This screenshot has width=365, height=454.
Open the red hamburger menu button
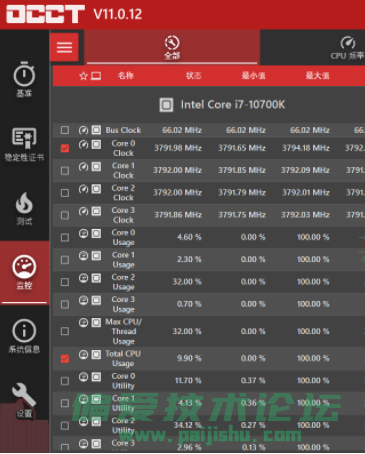pyautogui.click(x=64, y=47)
